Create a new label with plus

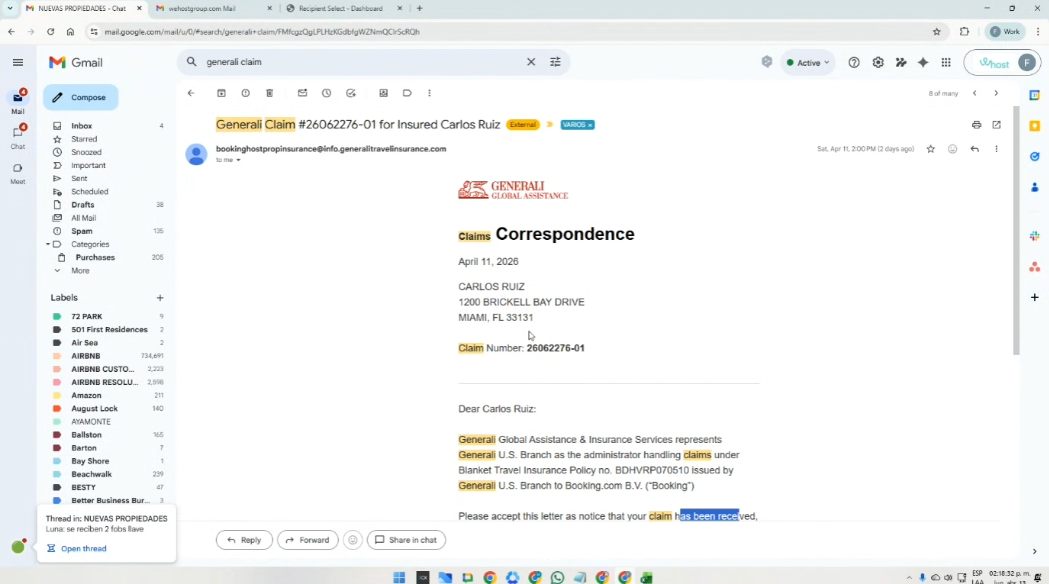point(160,298)
